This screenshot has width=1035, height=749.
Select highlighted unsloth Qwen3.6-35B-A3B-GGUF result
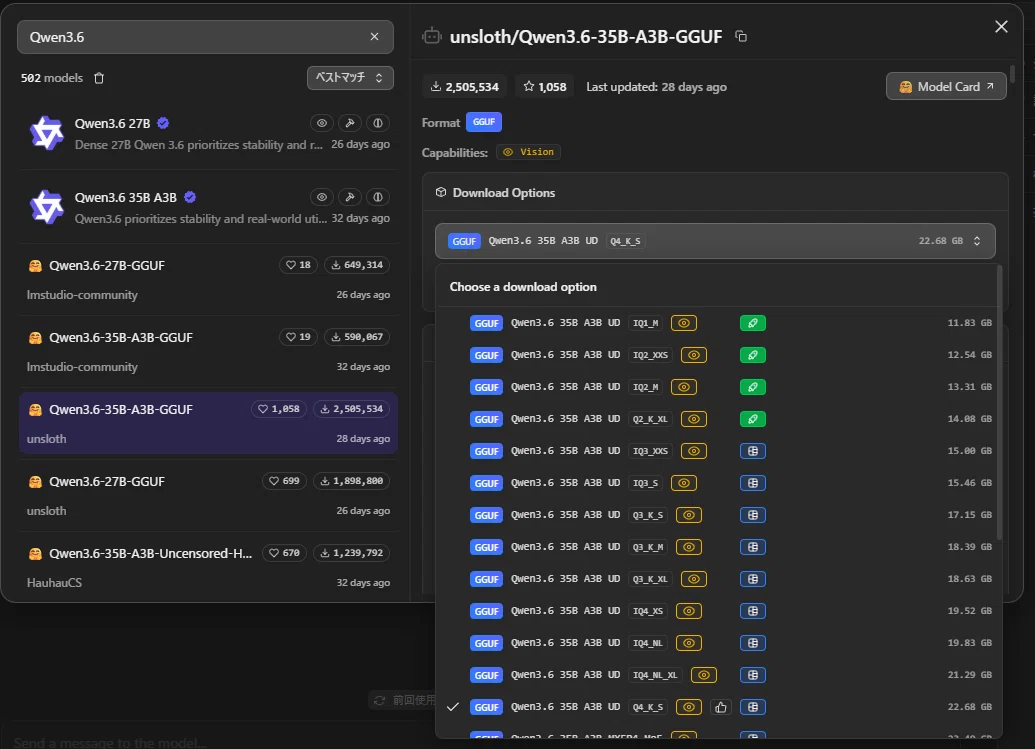pos(209,423)
